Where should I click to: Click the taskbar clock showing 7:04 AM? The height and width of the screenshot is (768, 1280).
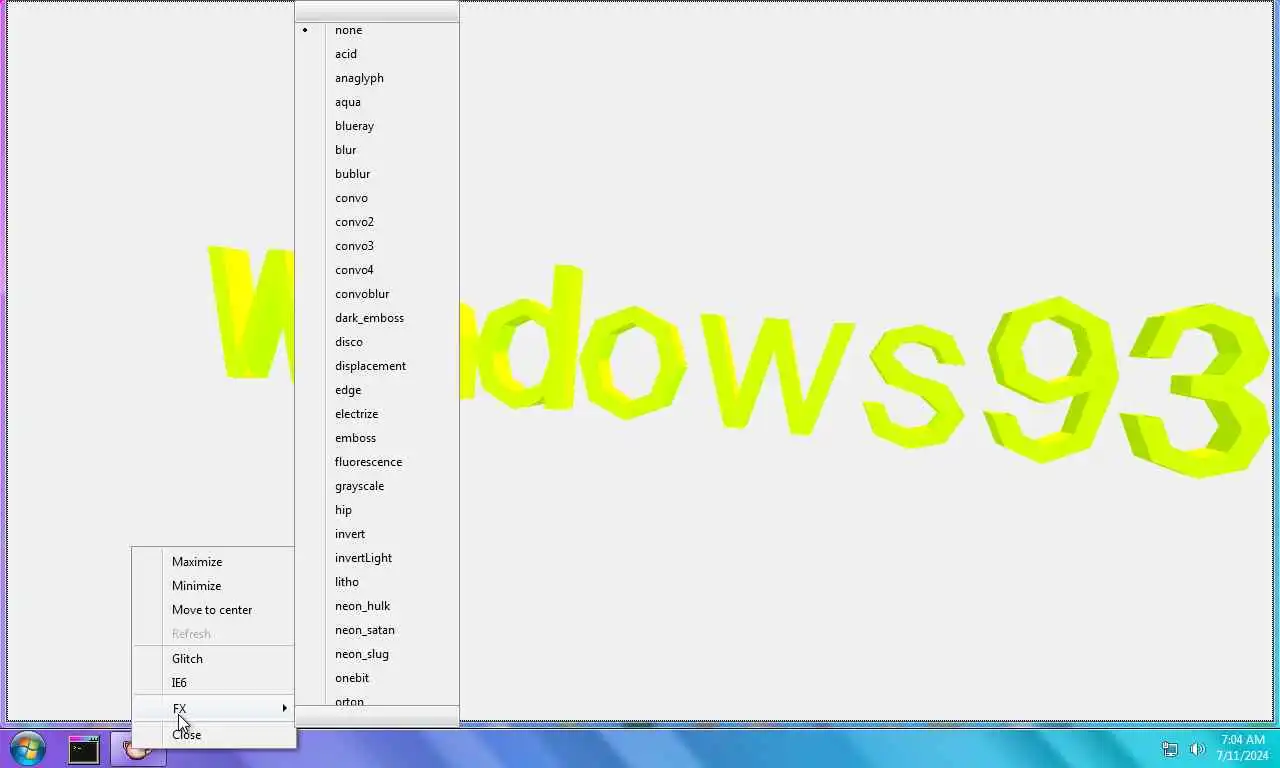[x=1244, y=748]
